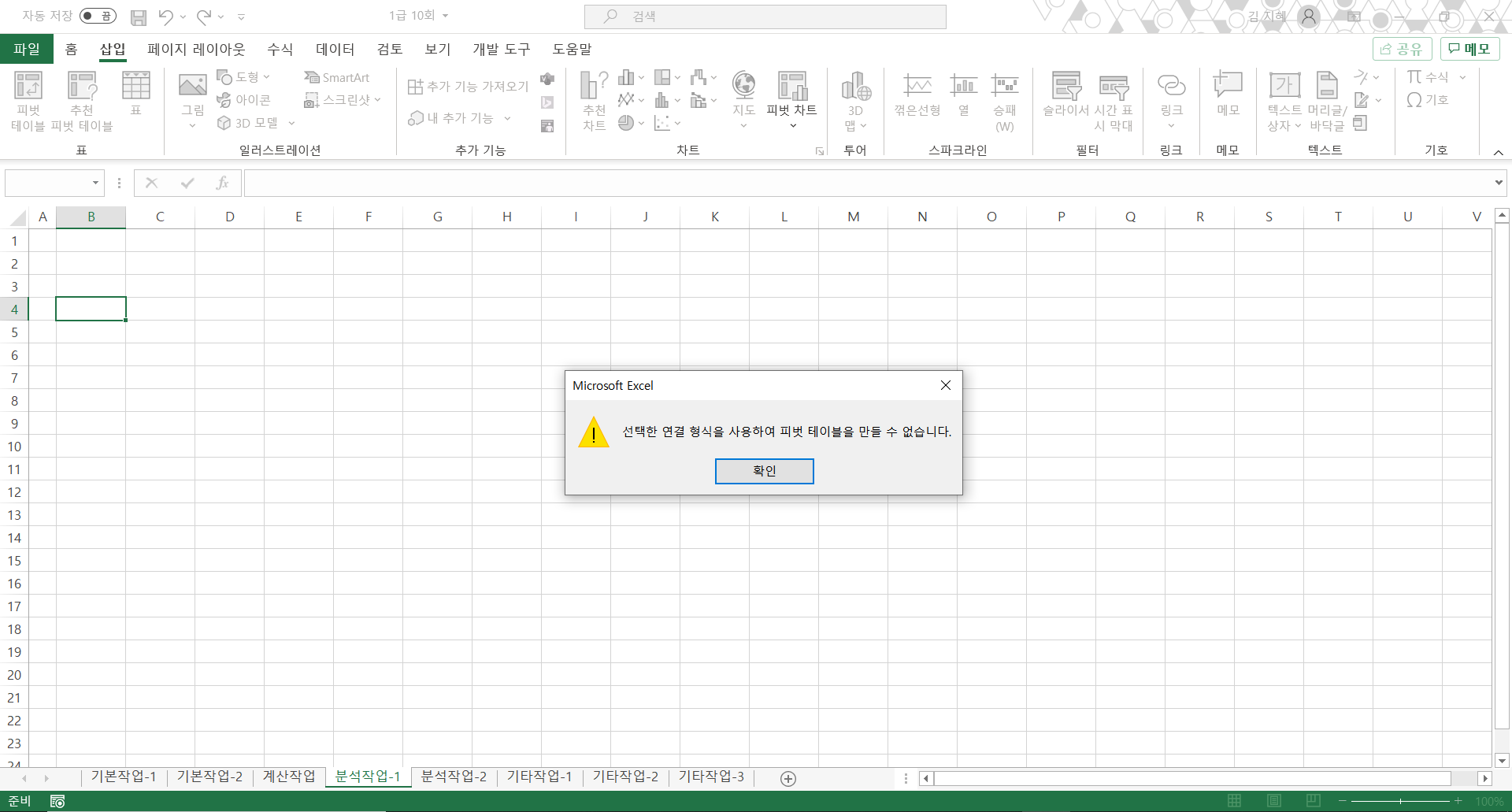Open the Name Box dropdown arrow
Viewport: 1512px width, 812px height.
(x=95, y=184)
